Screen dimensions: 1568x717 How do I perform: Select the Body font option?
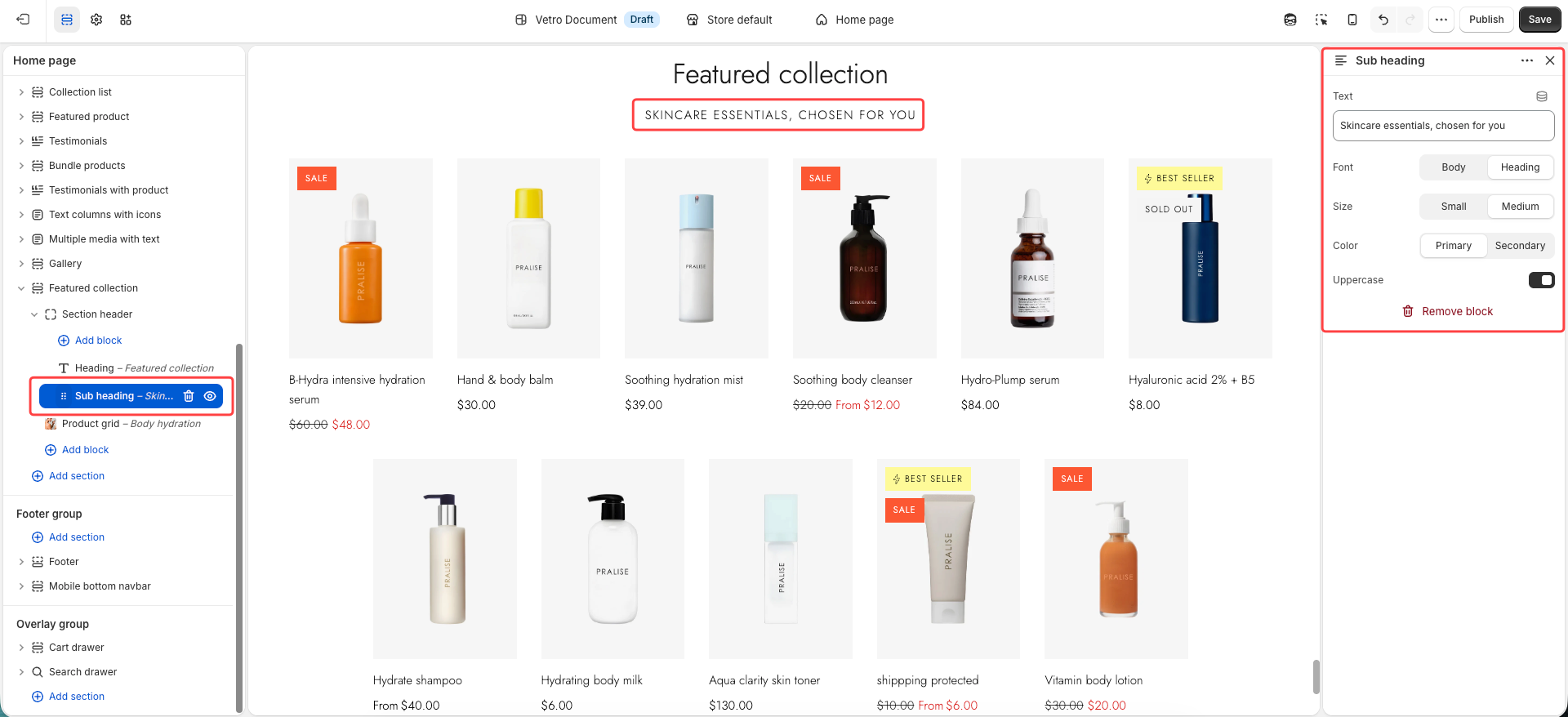pyautogui.click(x=1454, y=167)
